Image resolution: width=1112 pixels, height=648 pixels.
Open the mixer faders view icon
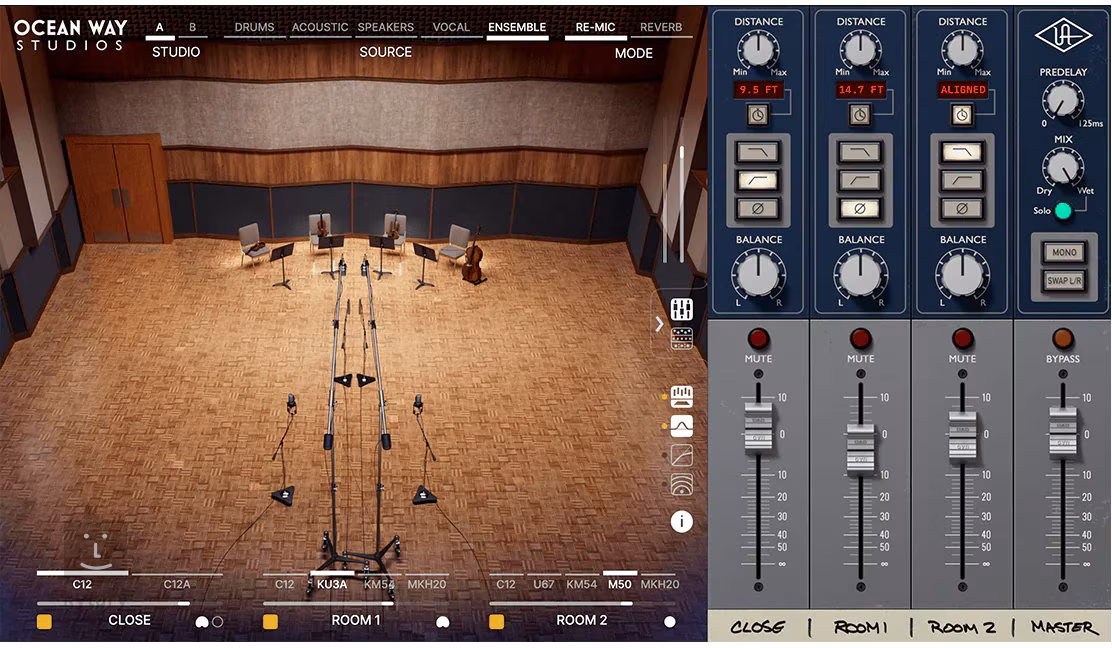pyautogui.click(x=682, y=309)
